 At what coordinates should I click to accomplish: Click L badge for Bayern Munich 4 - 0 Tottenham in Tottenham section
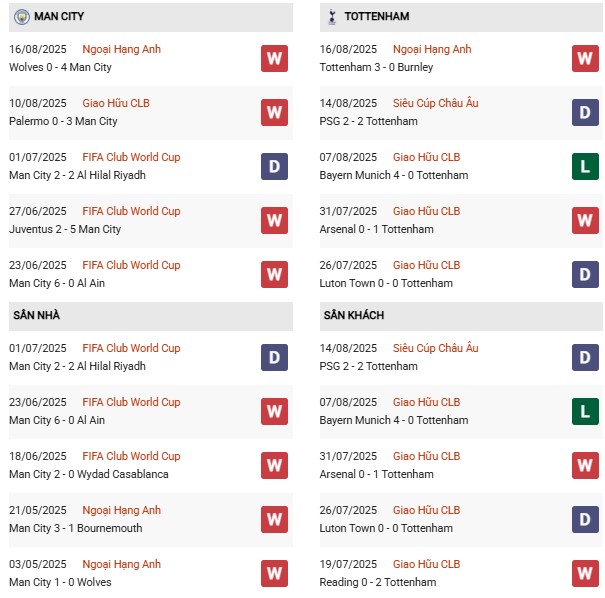click(x=584, y=166)
